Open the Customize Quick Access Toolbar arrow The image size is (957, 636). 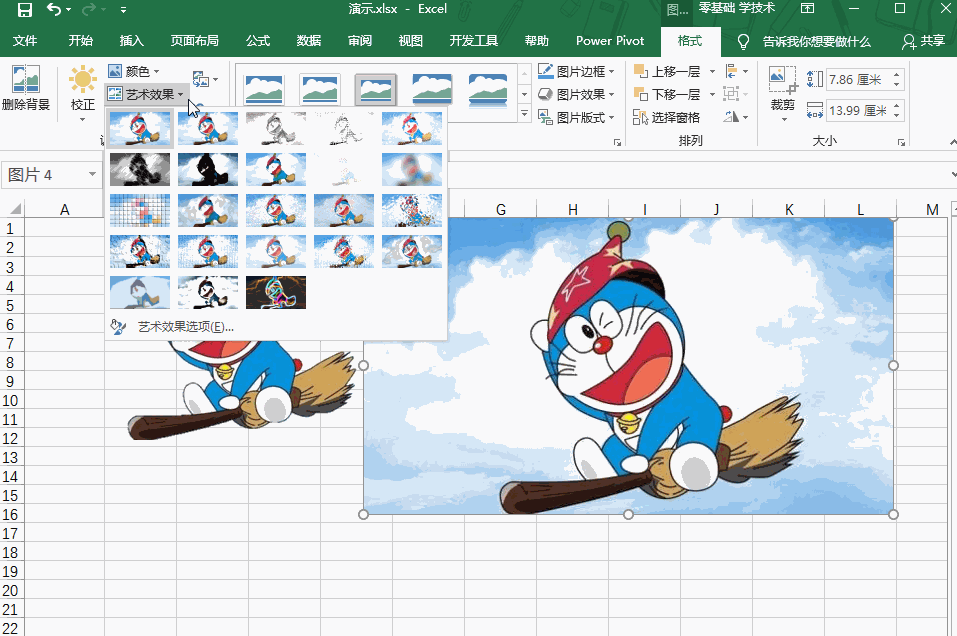tap(123, 10)
